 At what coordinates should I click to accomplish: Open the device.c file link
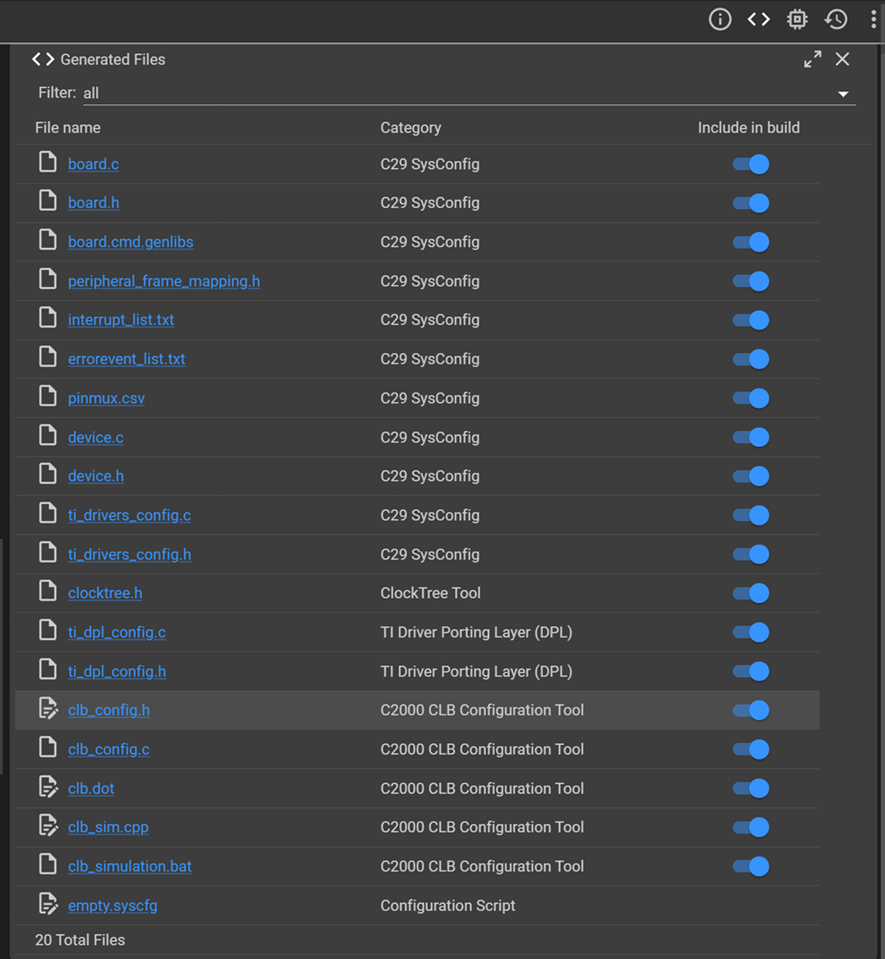coord(95,437)
